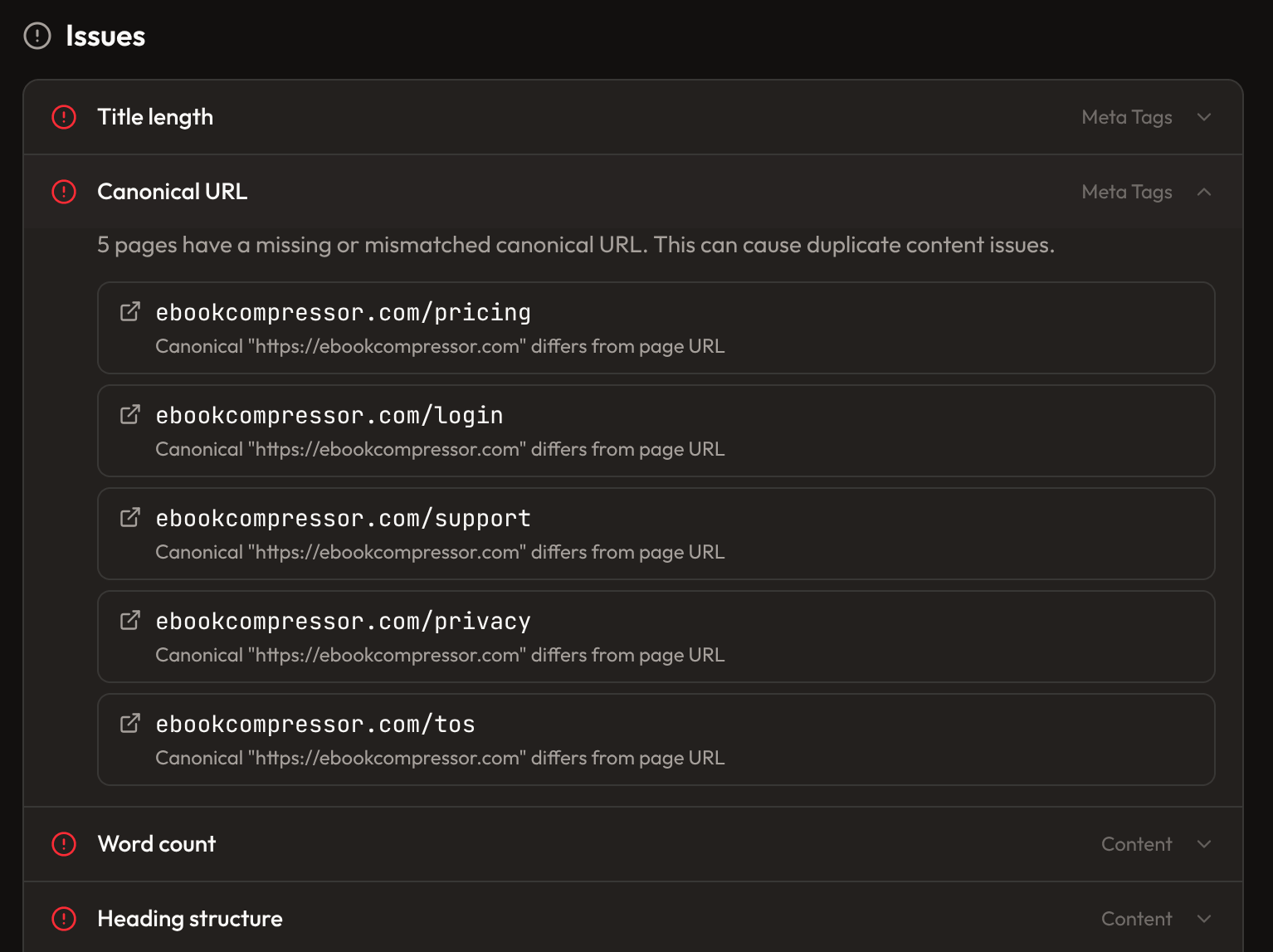Click the alert icon beside Word count

63,844
